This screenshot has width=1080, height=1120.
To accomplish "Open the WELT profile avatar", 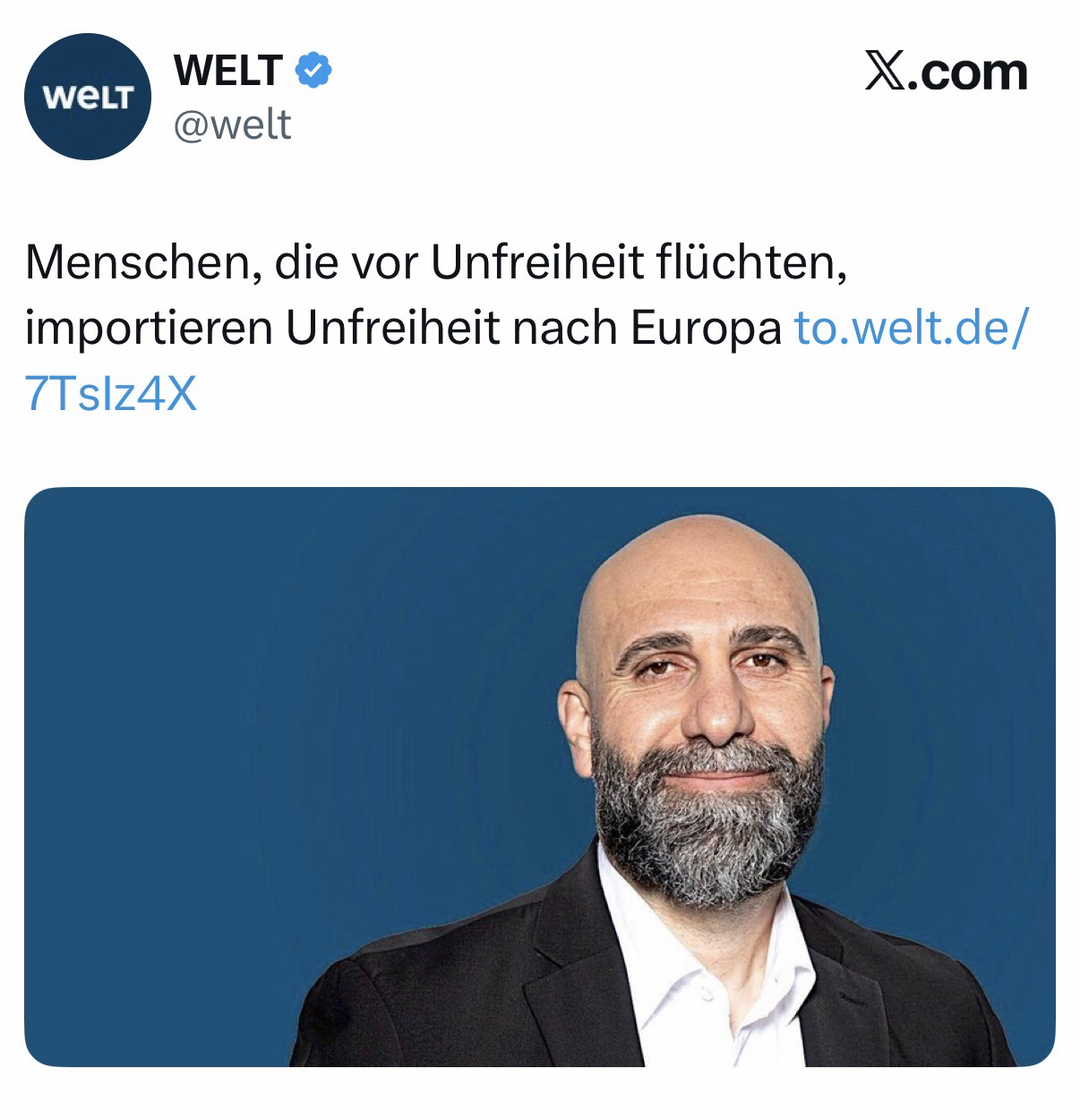I will (x=86, y=95).
